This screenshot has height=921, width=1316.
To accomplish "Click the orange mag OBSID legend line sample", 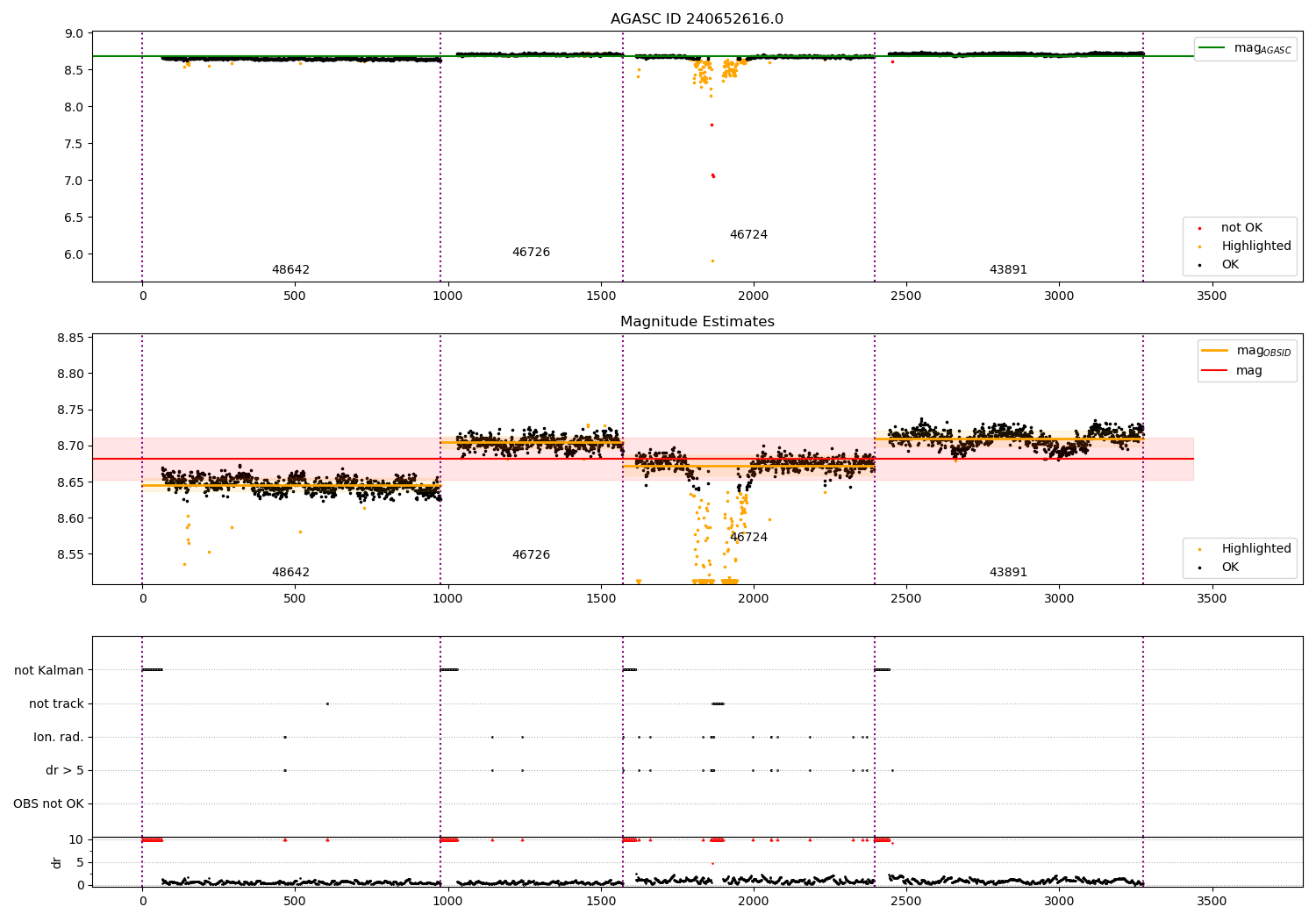I will tap(1215, 351).
